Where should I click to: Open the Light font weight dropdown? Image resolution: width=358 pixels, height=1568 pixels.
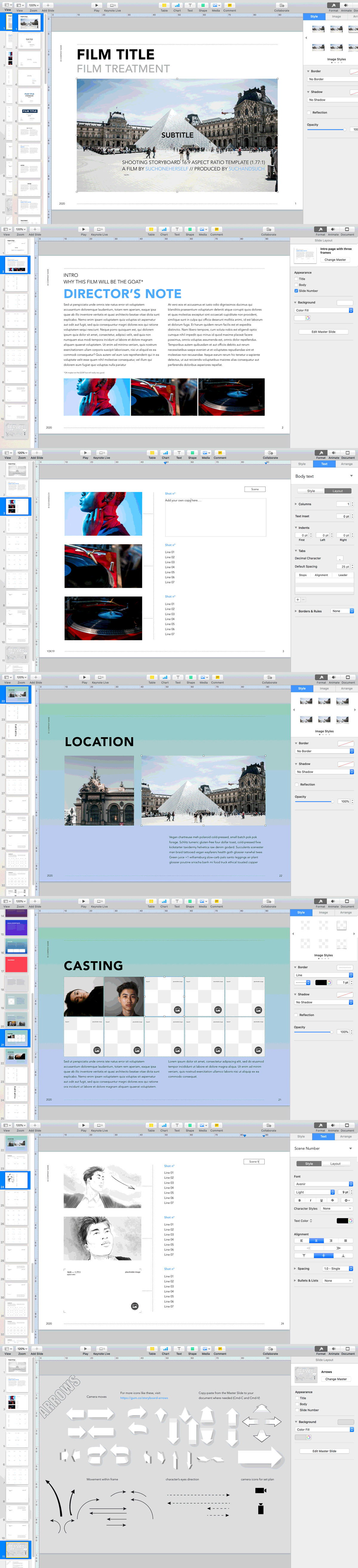click(315, 1193)
